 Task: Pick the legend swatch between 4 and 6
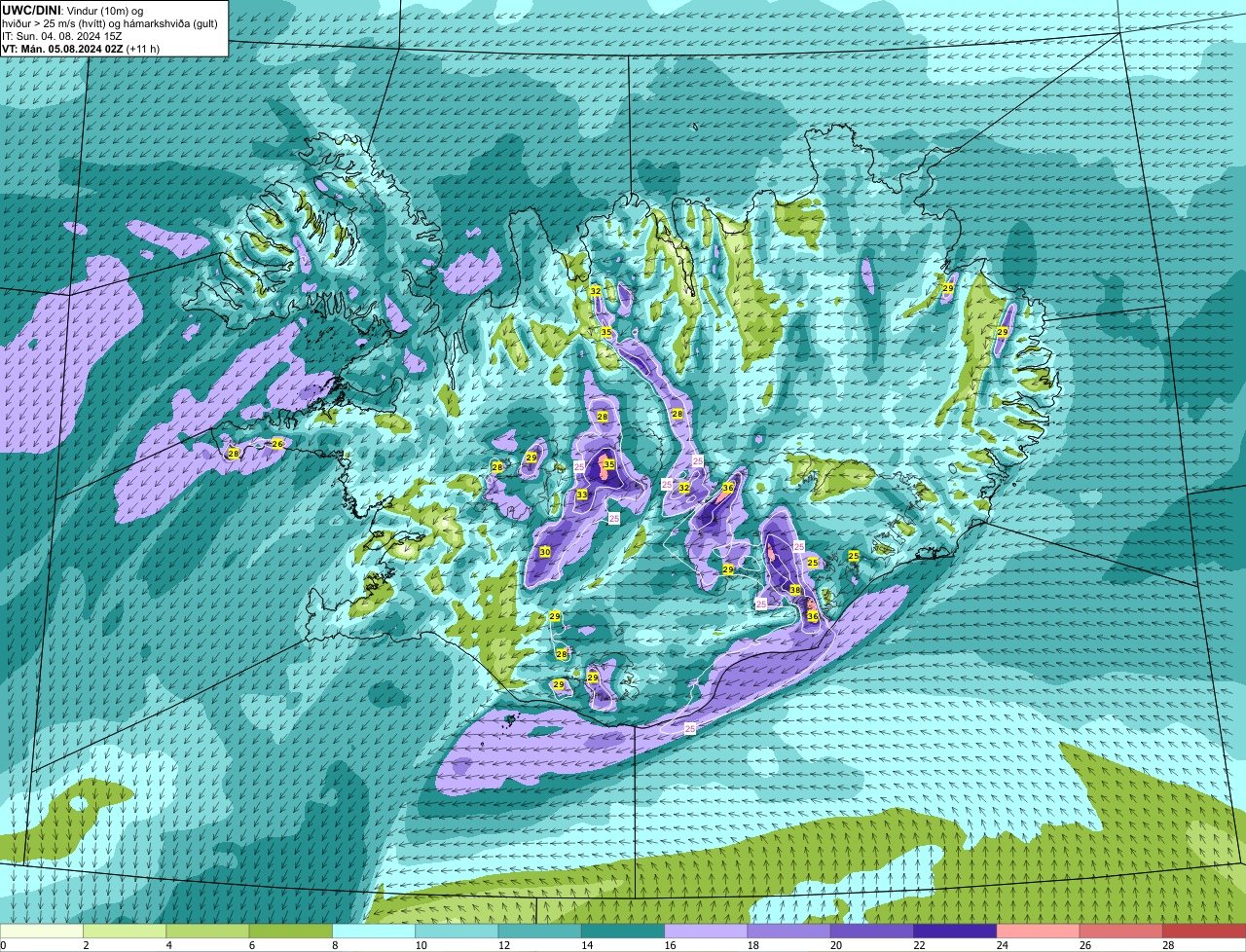click(x=207, y=931)
